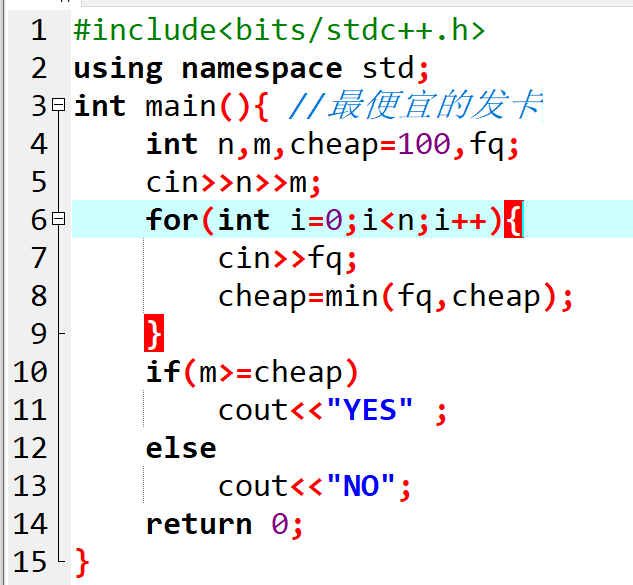Click 'cin' on line 5

(x=172, y=182)
